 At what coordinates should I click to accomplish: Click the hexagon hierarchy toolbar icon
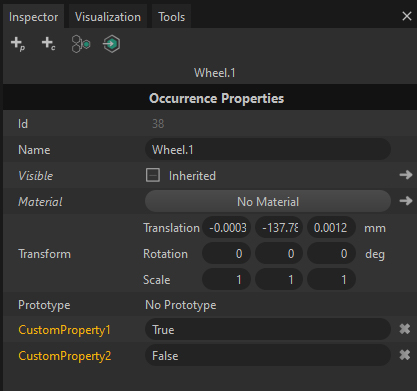tap(81, 44)
